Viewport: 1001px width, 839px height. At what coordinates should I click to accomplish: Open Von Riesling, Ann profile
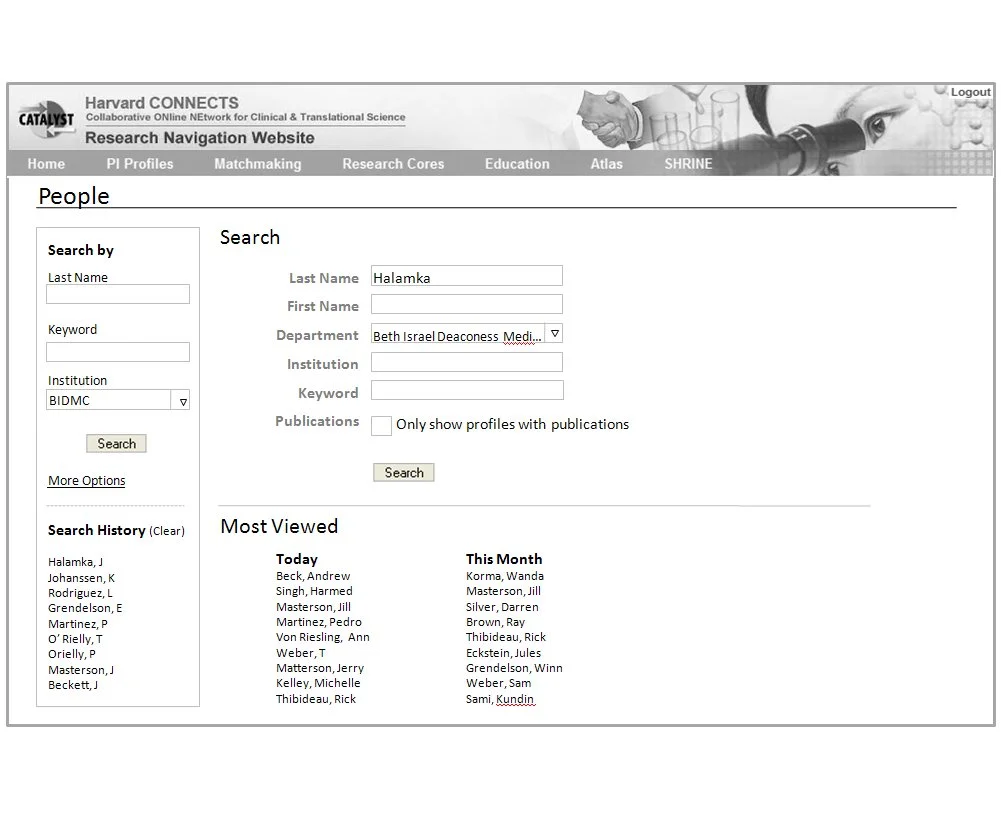pos(322,637)
